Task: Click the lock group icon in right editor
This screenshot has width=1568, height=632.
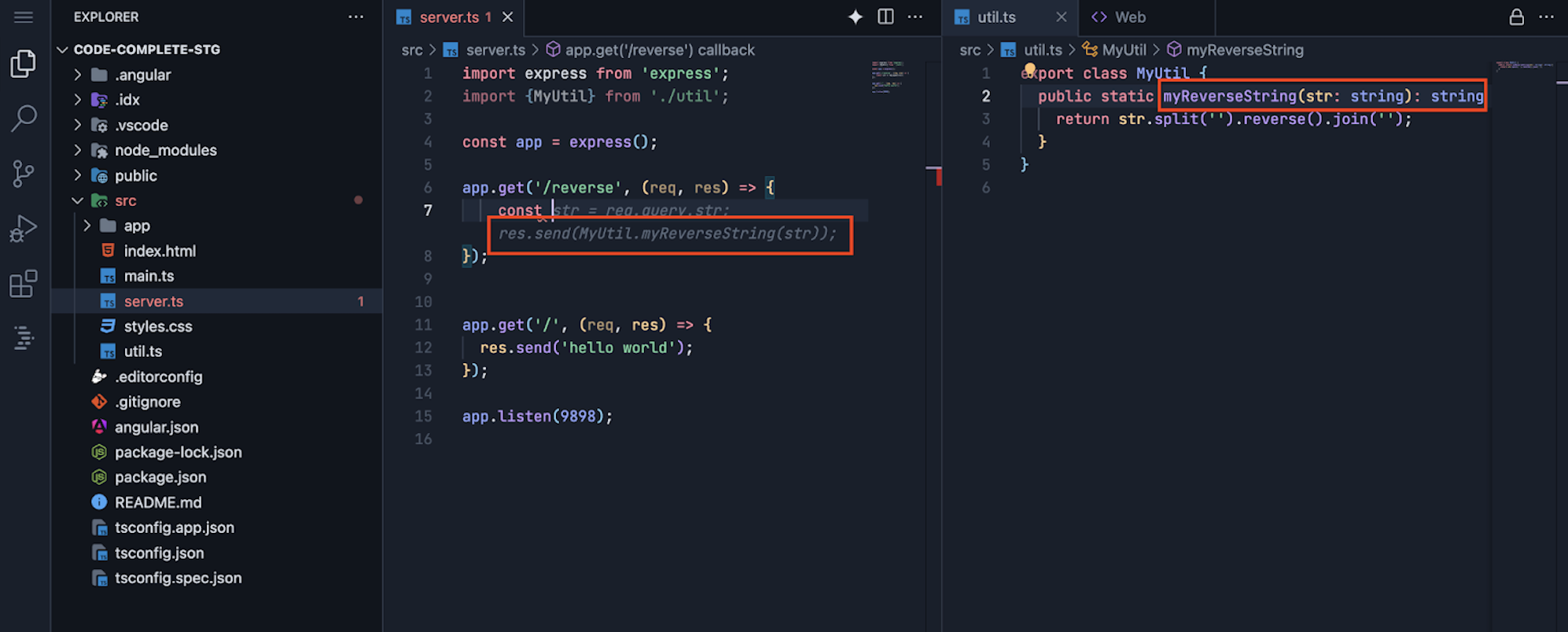Action: click(1517, 17)
